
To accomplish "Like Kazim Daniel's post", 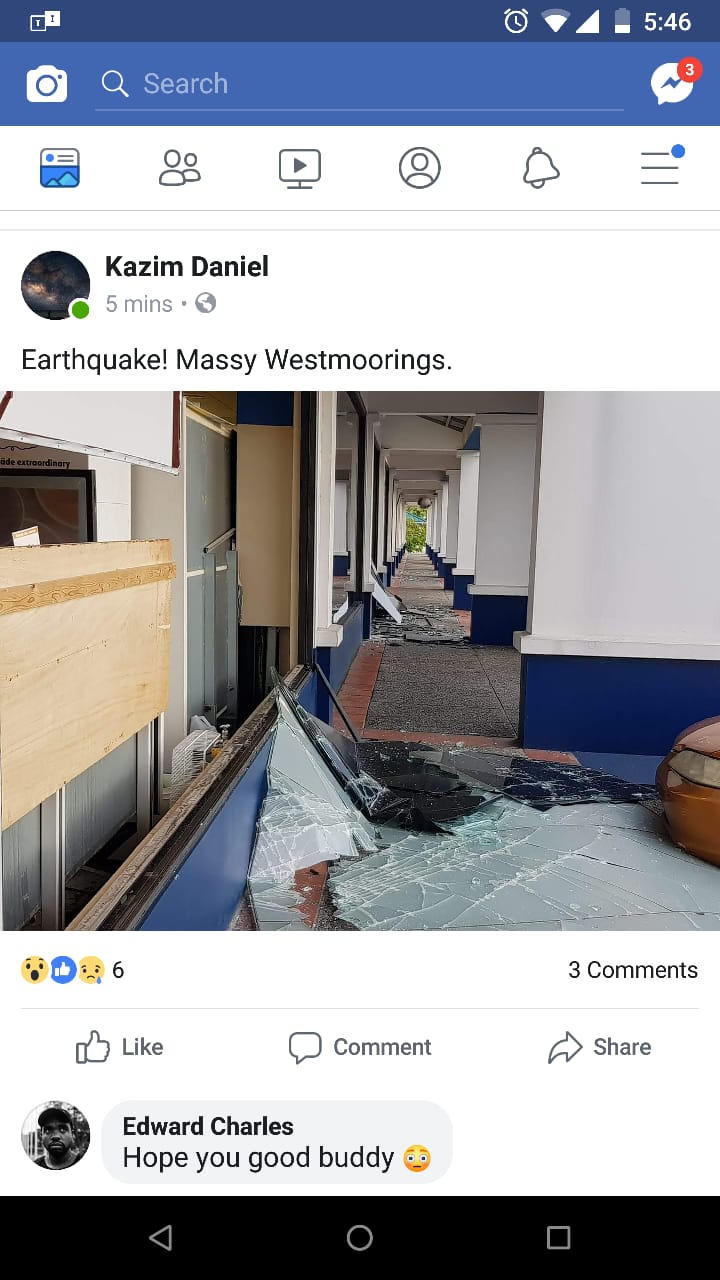I will coord(120,1047).
